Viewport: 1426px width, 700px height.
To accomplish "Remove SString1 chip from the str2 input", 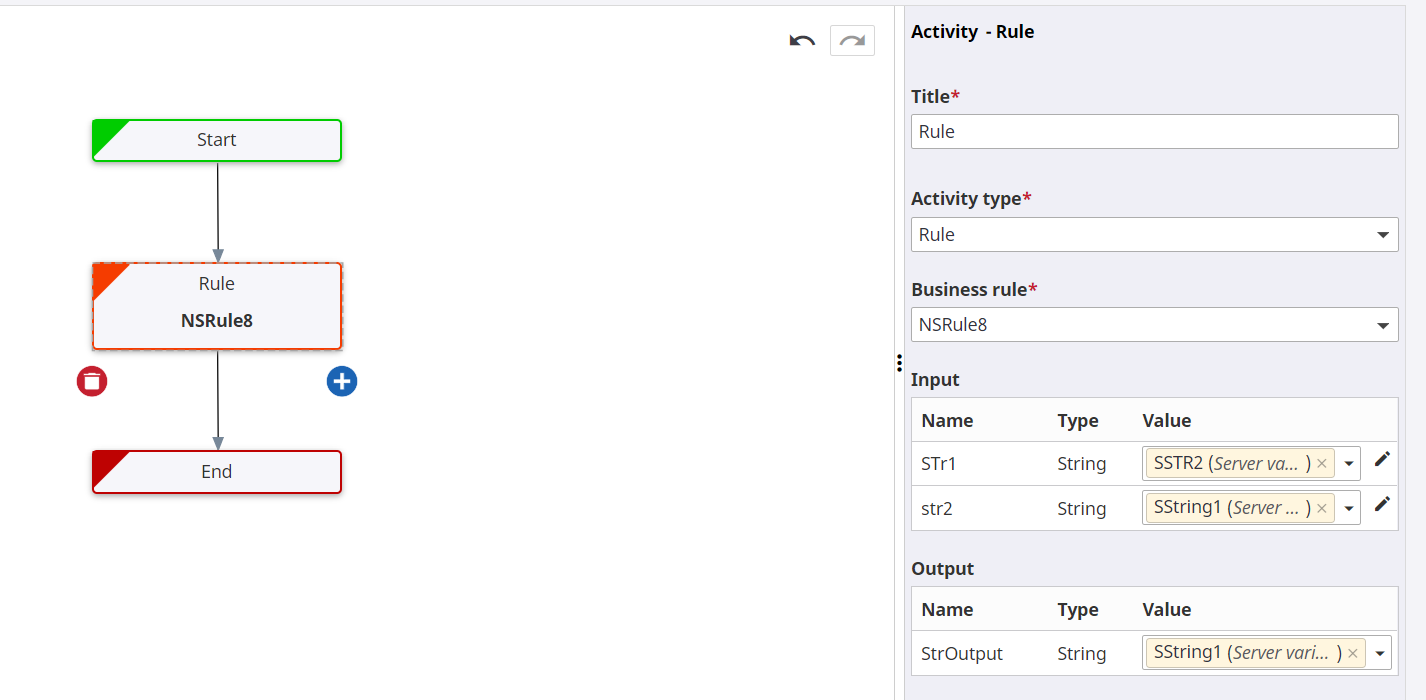I will point(1322,507).
